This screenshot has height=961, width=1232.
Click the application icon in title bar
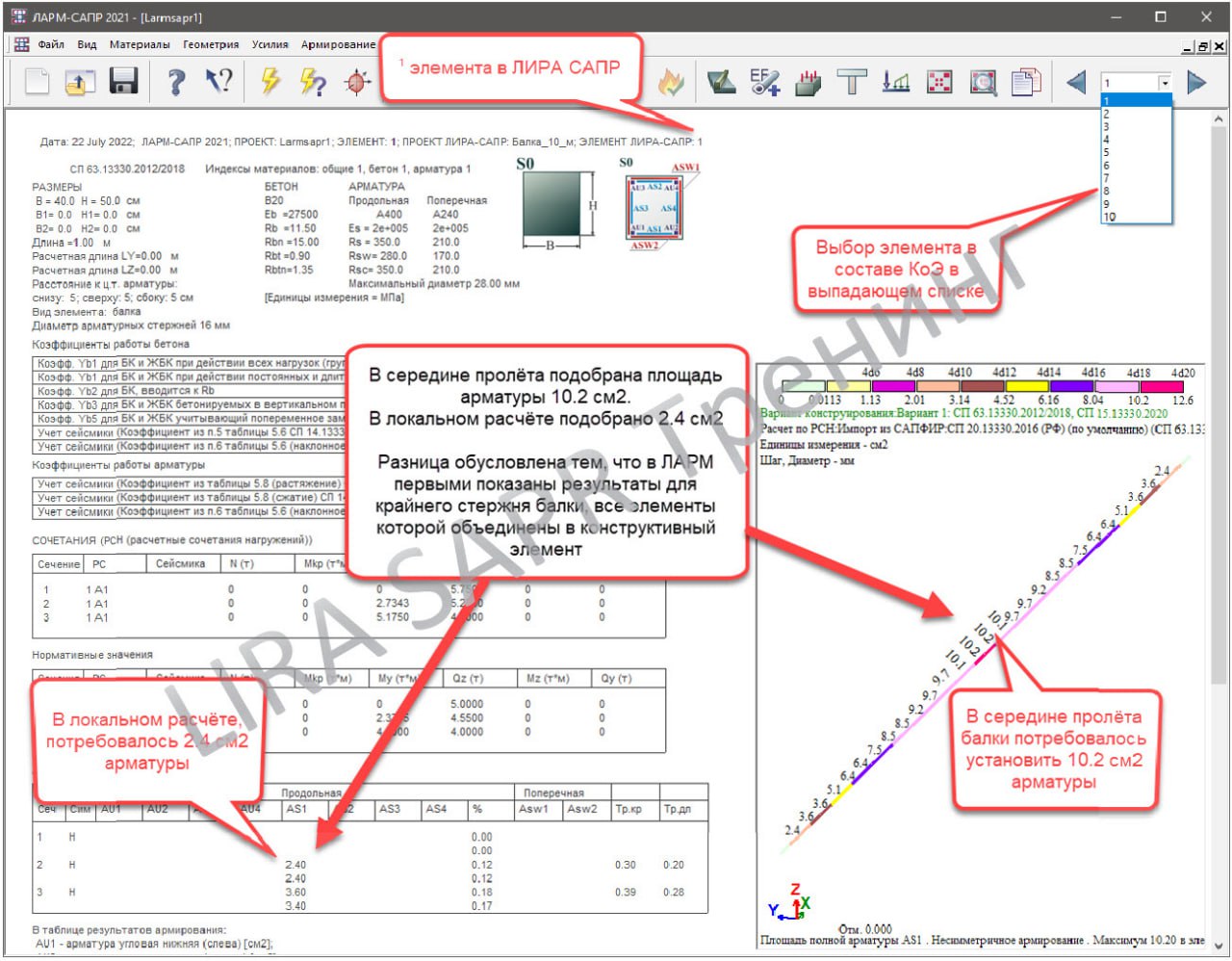pyautogui.click(x=18, y=16)
